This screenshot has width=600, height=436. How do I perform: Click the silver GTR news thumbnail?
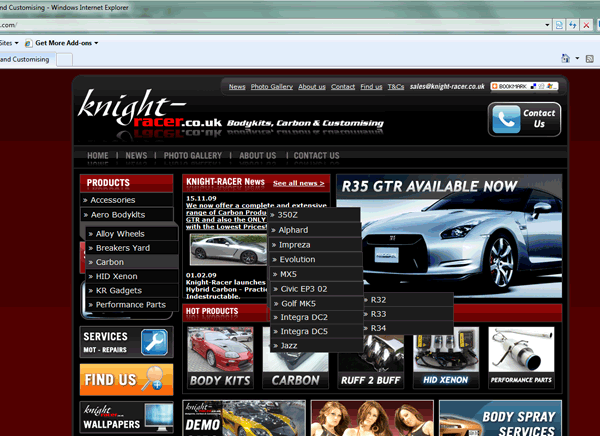pos(228,250)
